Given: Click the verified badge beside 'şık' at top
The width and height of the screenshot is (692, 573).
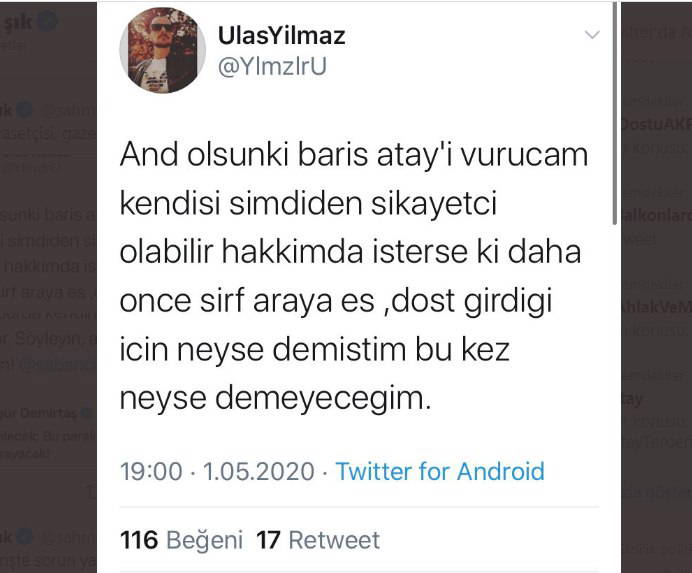Looking at the screenshot, I should 48,21.
